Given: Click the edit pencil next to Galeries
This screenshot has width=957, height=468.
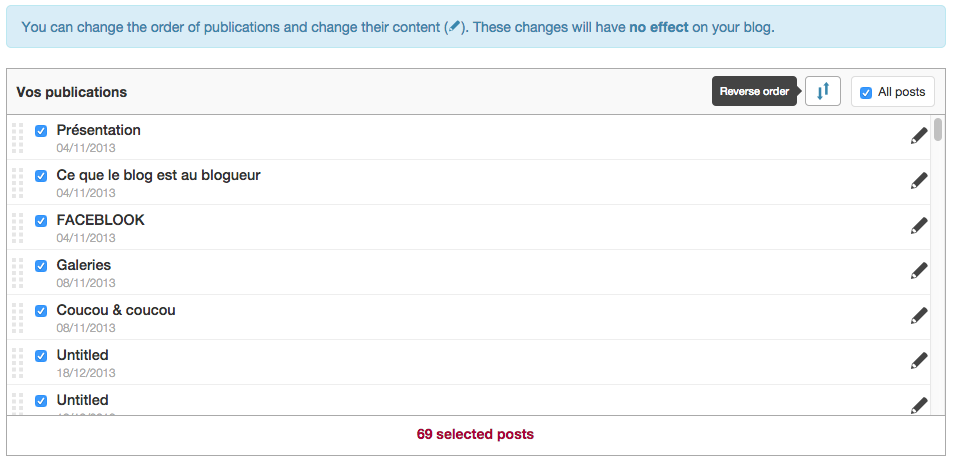Looking at the screenshot, I should pyautogui.click(x=919, y=271).
